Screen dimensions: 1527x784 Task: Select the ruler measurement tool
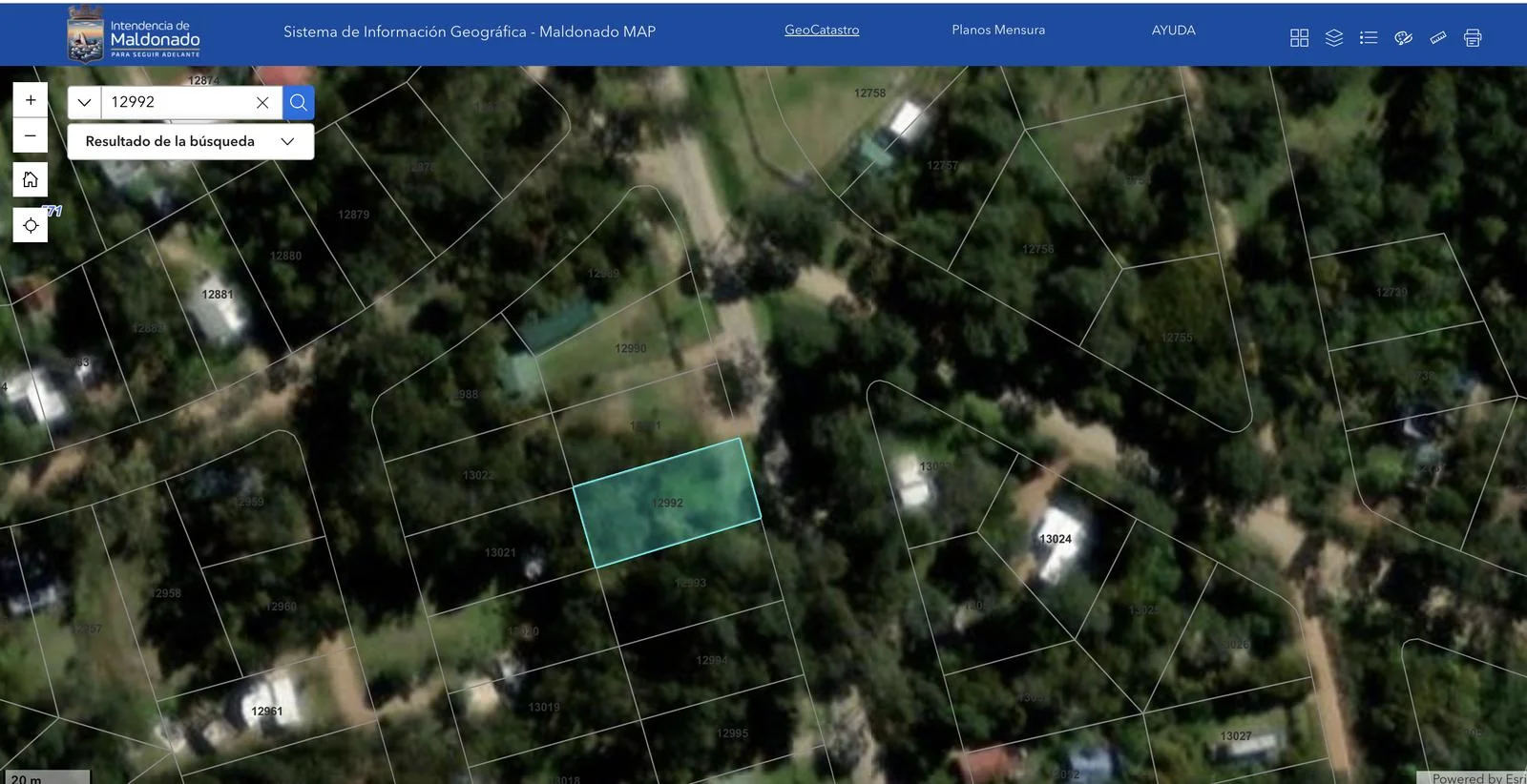(1438, 38)
